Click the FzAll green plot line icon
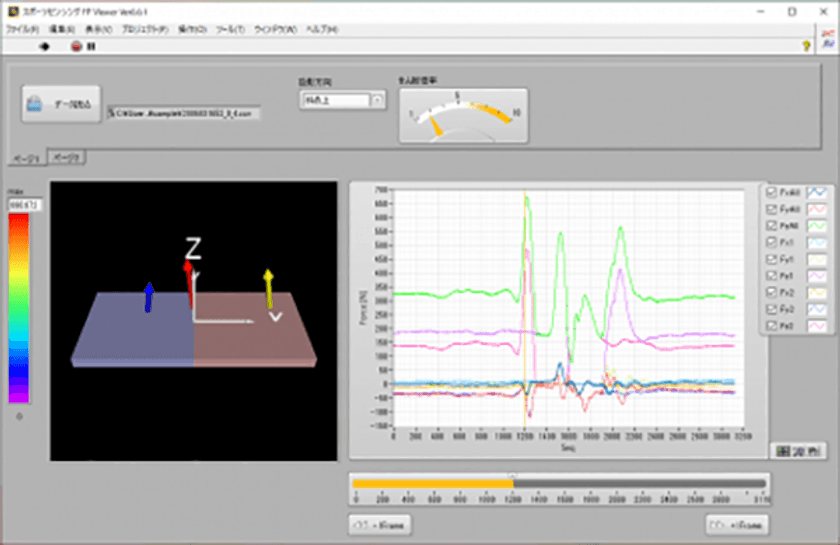The width and height of the screenshot is (840, 545). [x=817, y=225]
